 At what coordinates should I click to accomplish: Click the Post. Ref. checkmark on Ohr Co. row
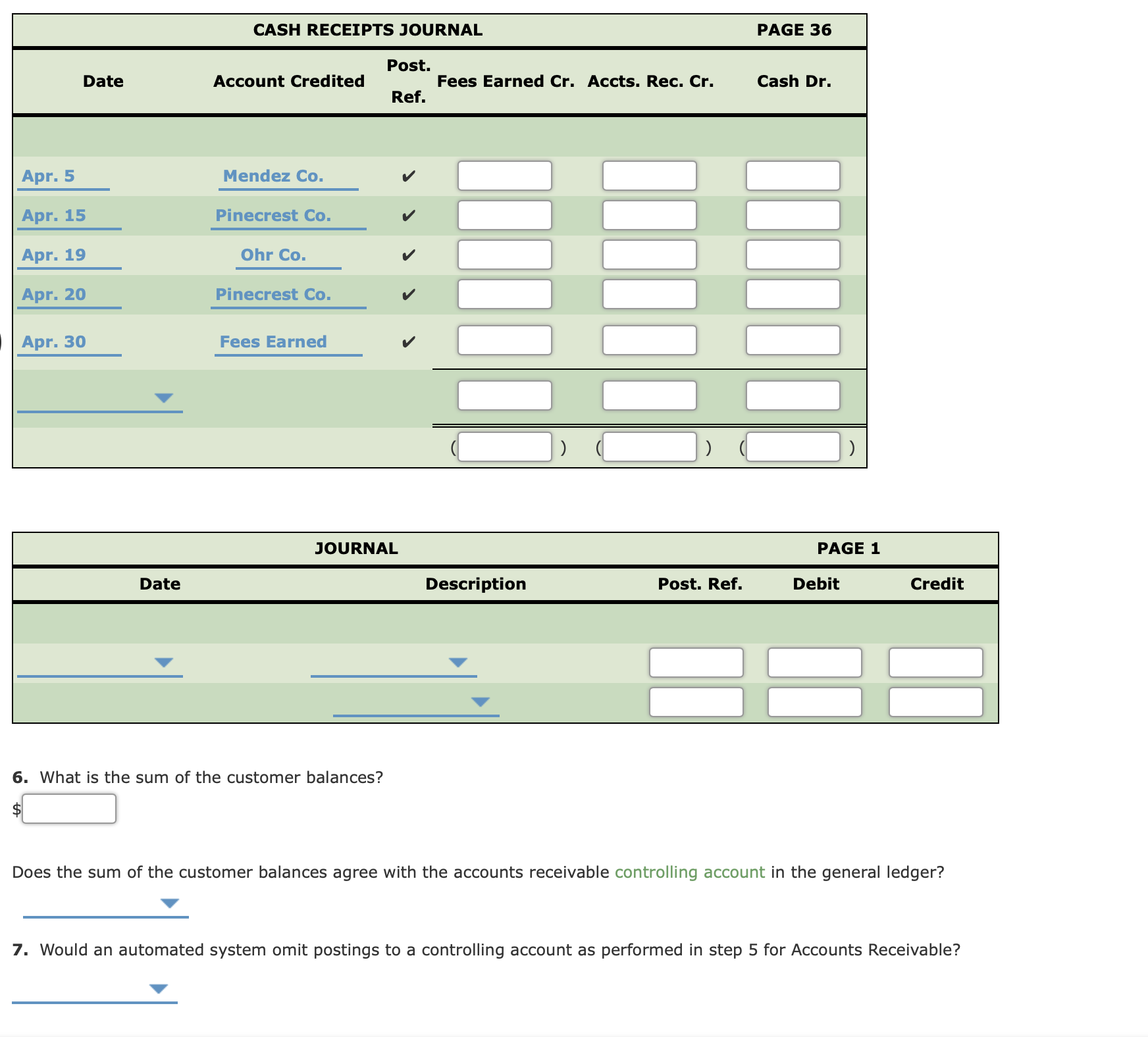(409, 255)
